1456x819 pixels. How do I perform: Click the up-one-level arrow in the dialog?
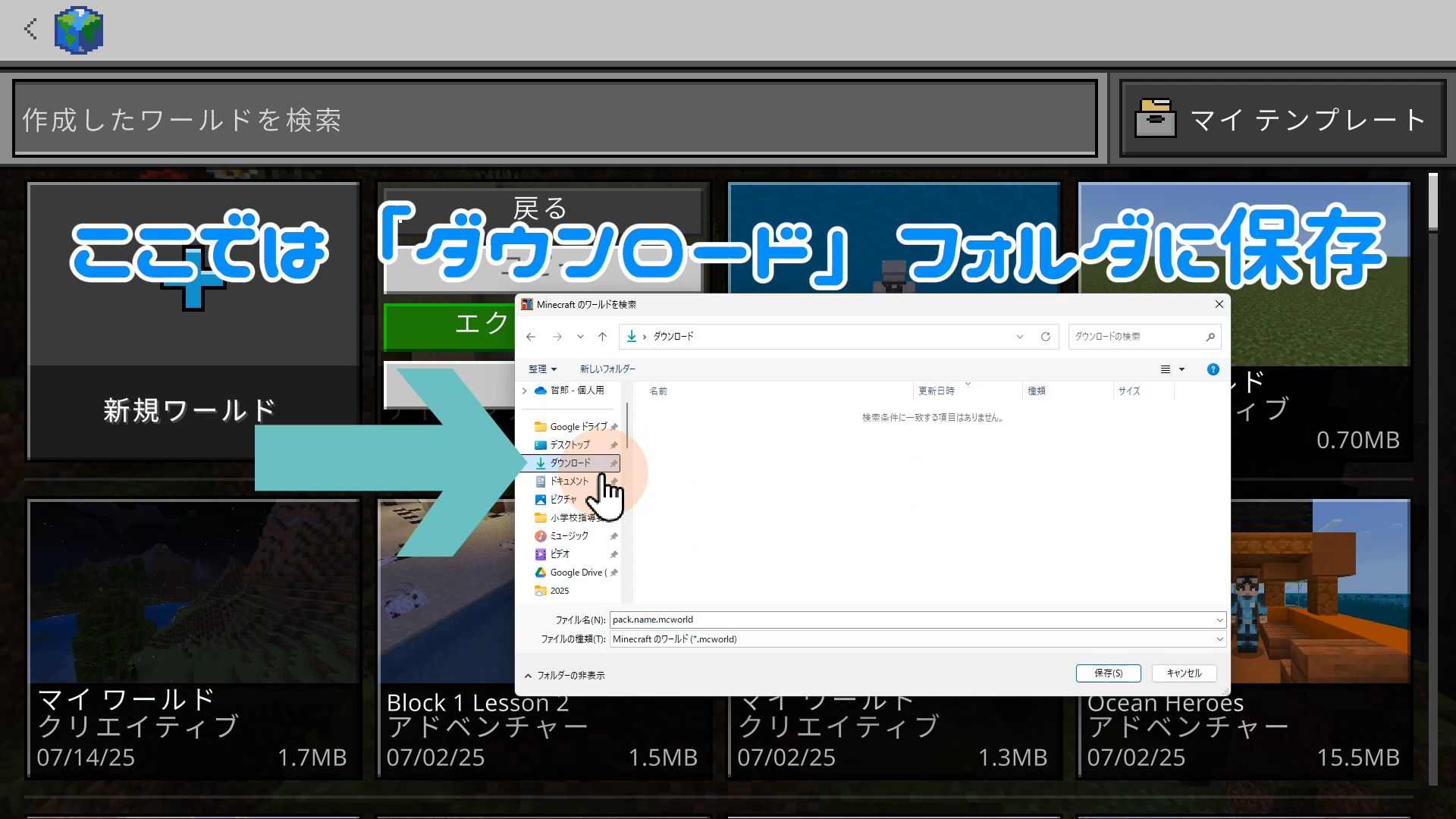(x=602, y=337)
